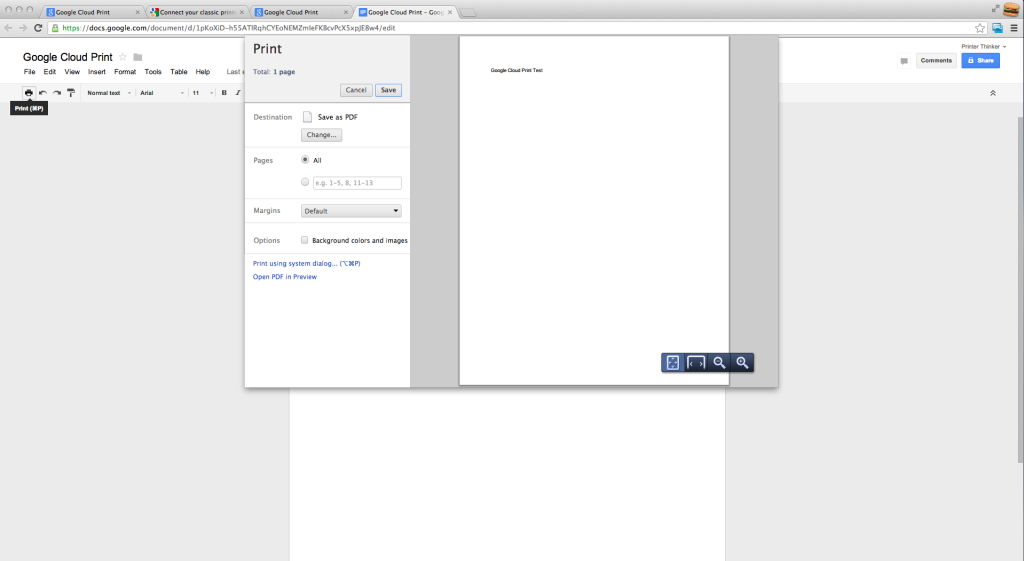
Task: Click the Change... destination button
Action: 321,135
